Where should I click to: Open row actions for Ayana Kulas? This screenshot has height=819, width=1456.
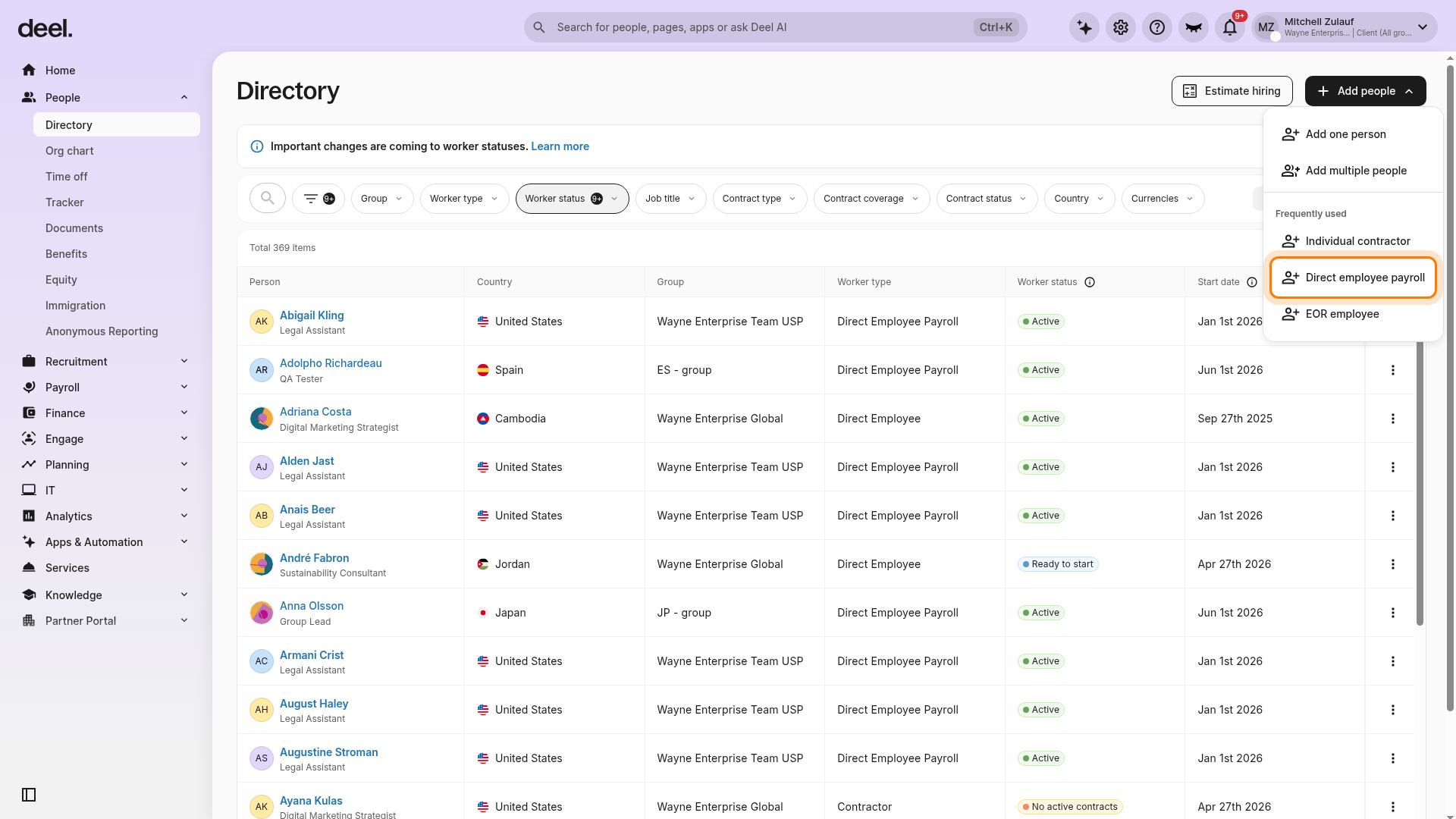(x=1392, y=807)
